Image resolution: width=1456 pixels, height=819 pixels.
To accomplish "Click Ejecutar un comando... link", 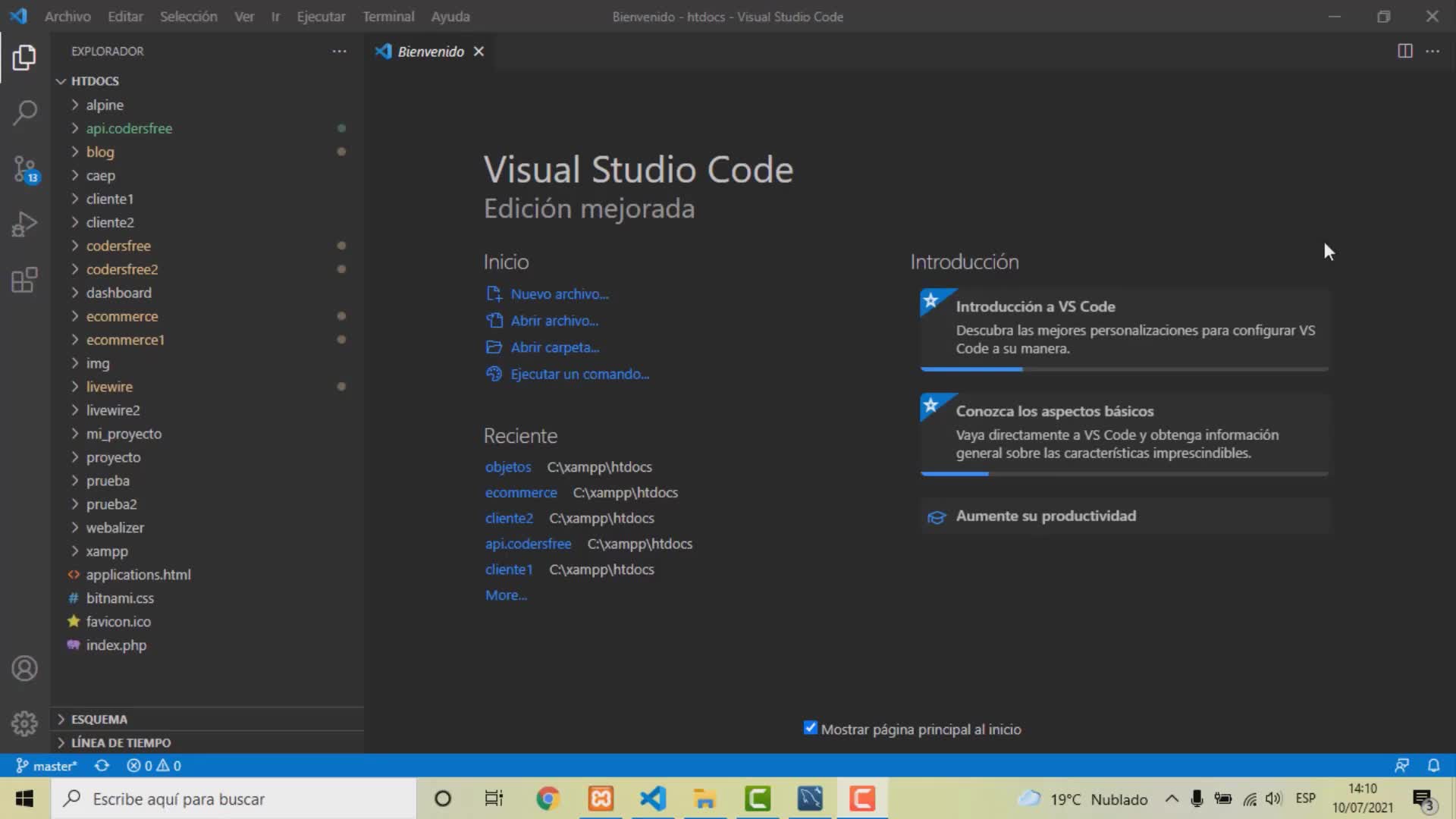I will click(580, 374).
